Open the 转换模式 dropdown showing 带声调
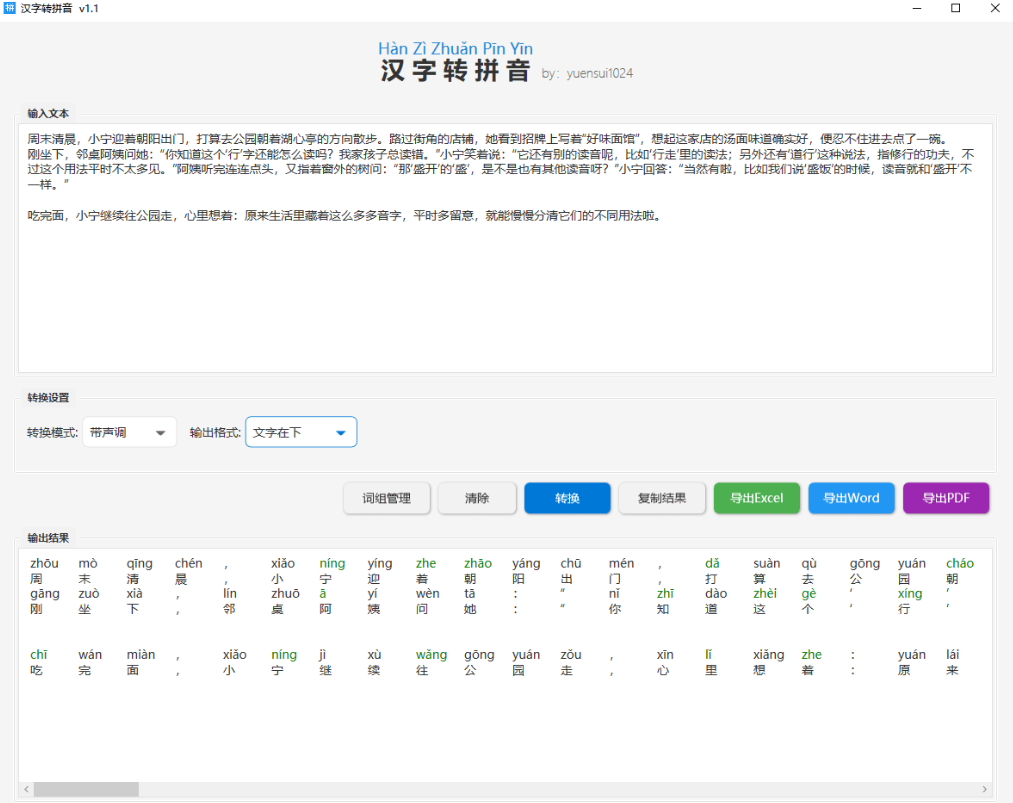Screen dimensions: 1013x803 (x=129, y=433)
